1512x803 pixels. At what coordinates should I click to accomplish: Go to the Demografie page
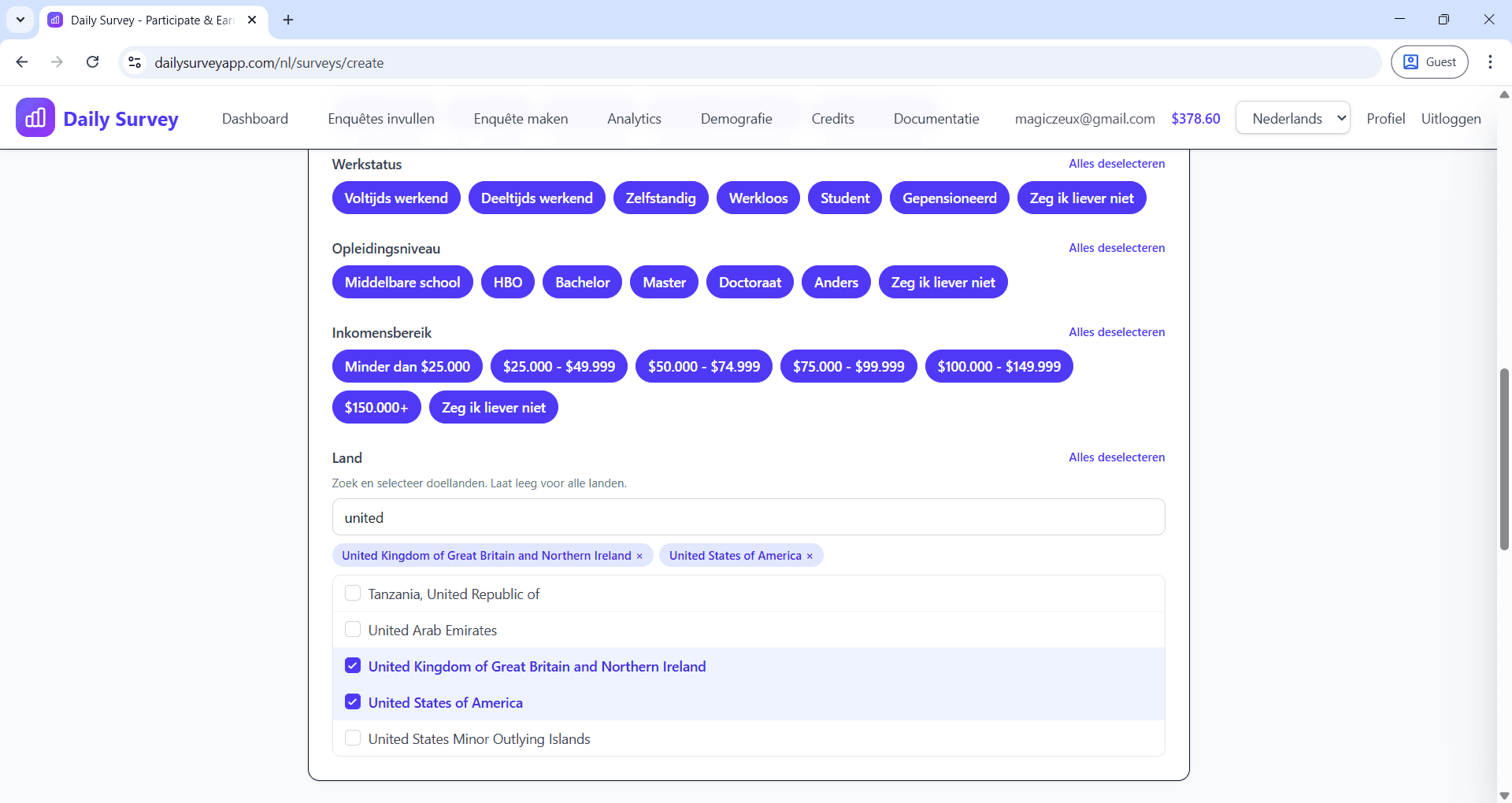pos(736,119)
